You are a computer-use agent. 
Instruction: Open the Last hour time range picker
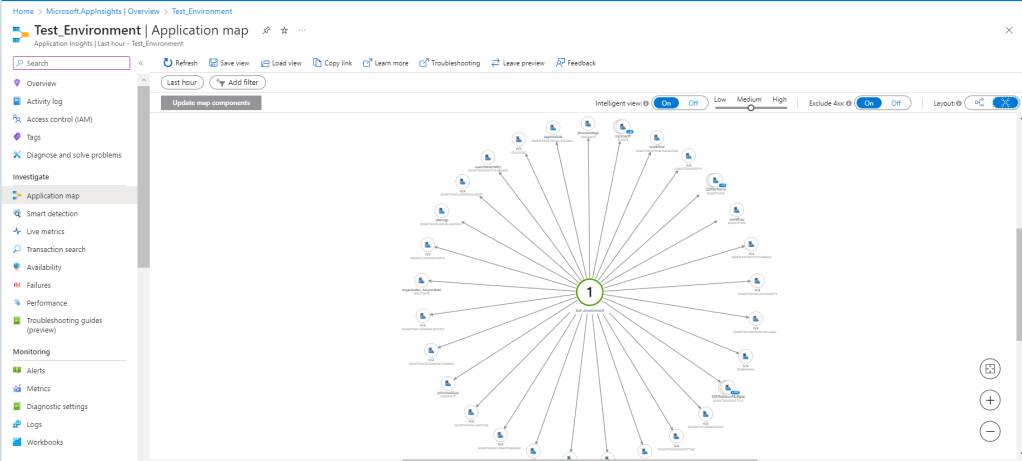pos(182,82)
